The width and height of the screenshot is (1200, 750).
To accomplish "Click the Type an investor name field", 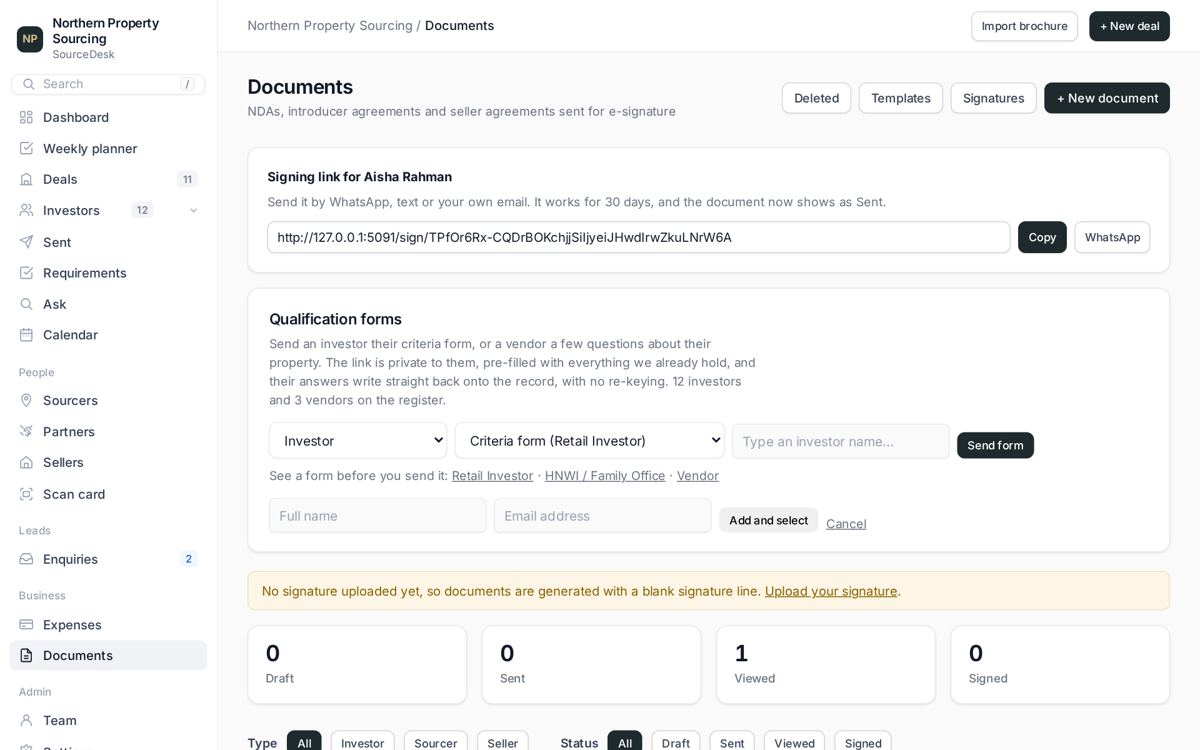I will coord(841,441).
